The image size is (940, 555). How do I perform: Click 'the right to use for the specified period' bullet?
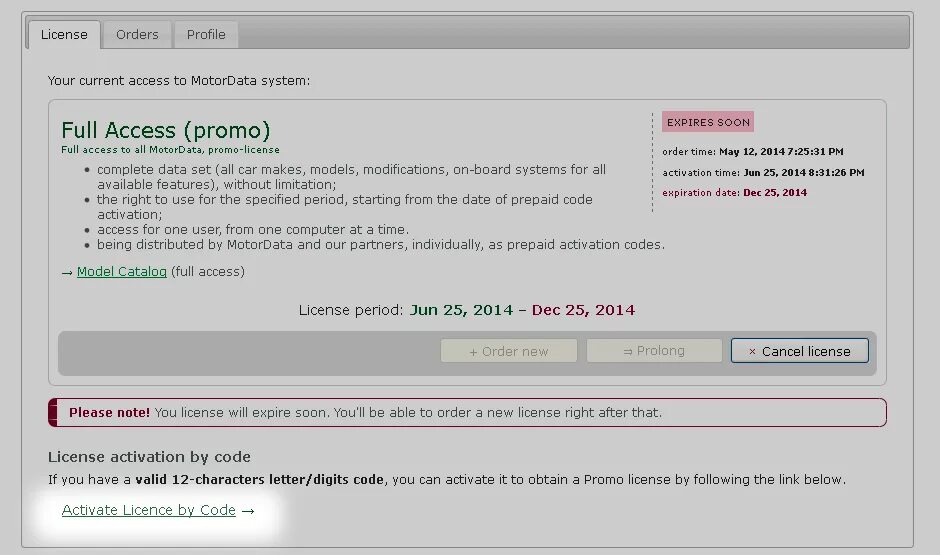click(x=345, y=207)
